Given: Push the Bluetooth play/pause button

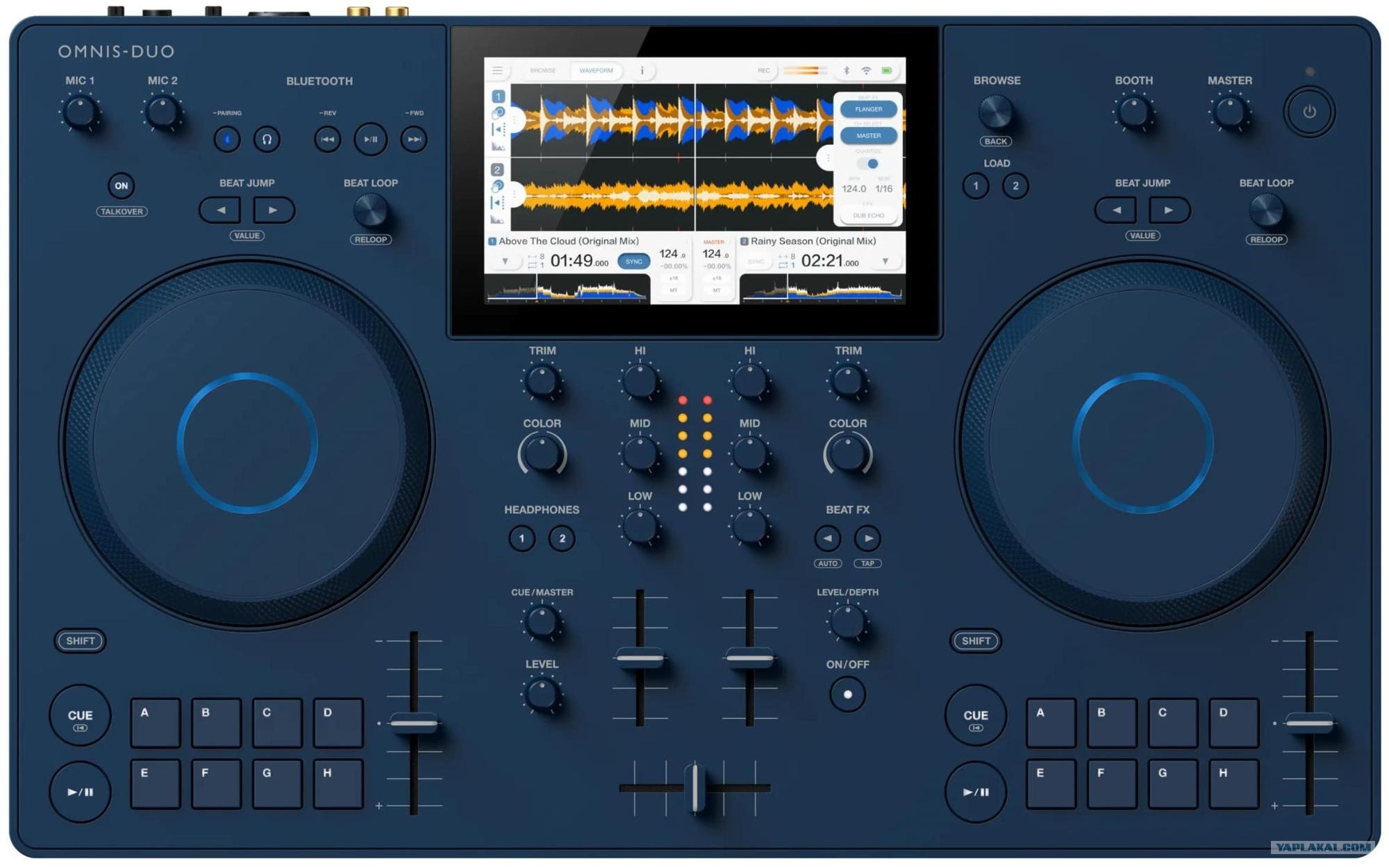Looking at the screenshot, I should (x=371, y=140).
